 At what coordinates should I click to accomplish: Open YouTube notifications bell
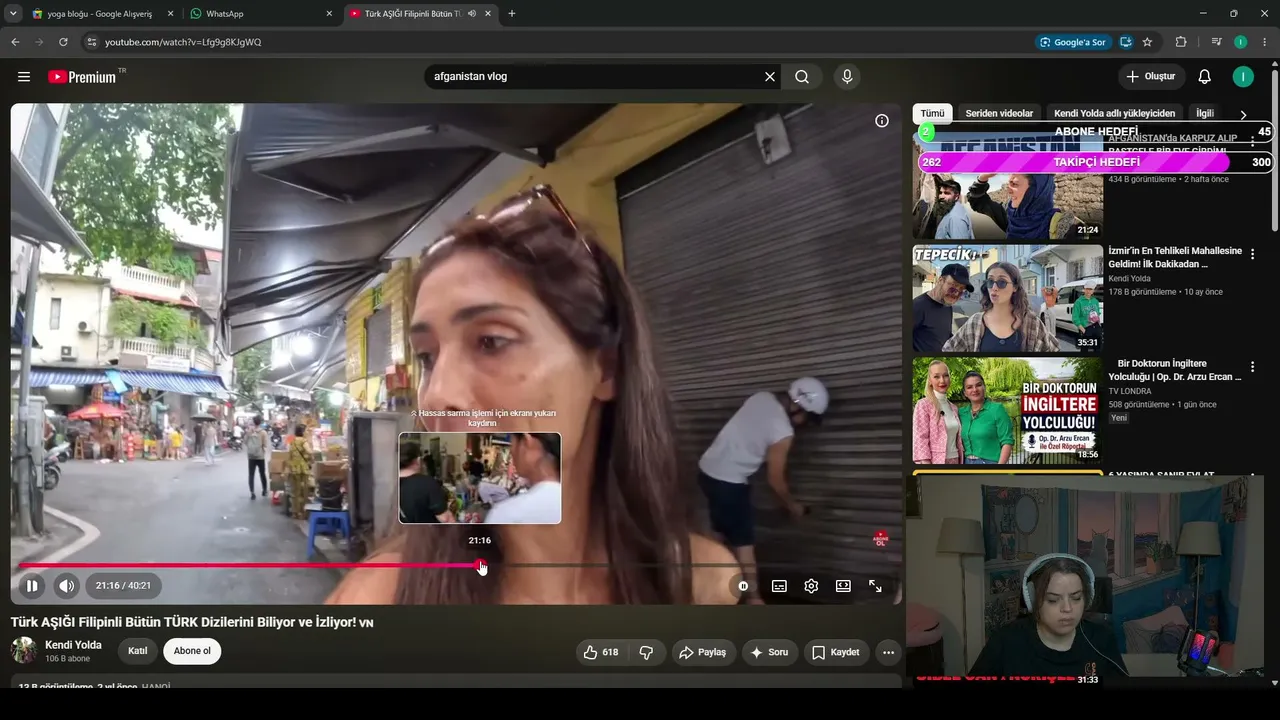coord(1205,77)
